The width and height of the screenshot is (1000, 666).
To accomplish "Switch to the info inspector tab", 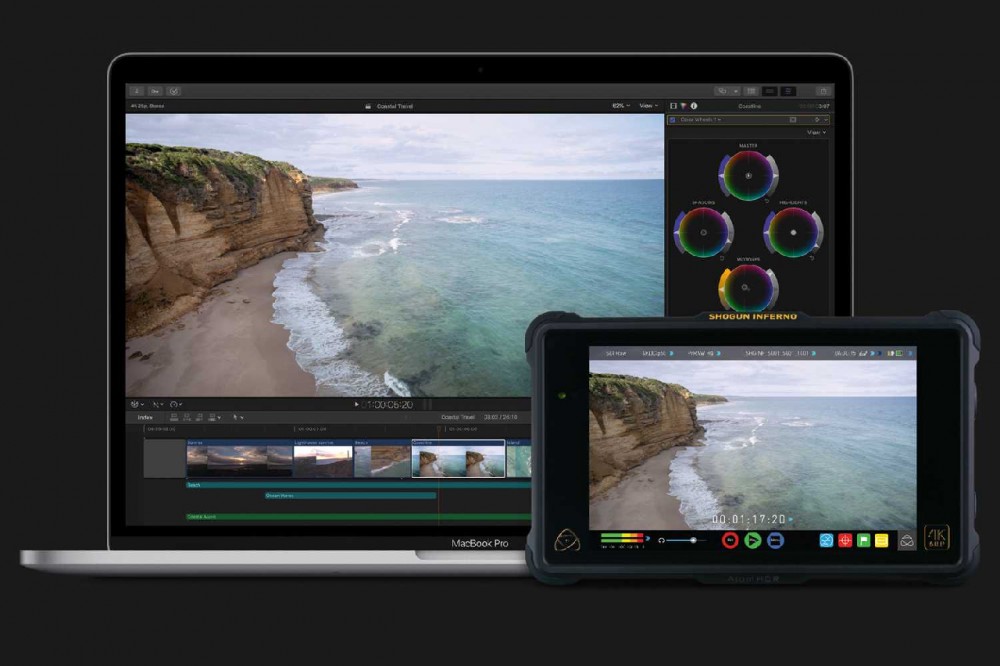I will pos(694,105).
